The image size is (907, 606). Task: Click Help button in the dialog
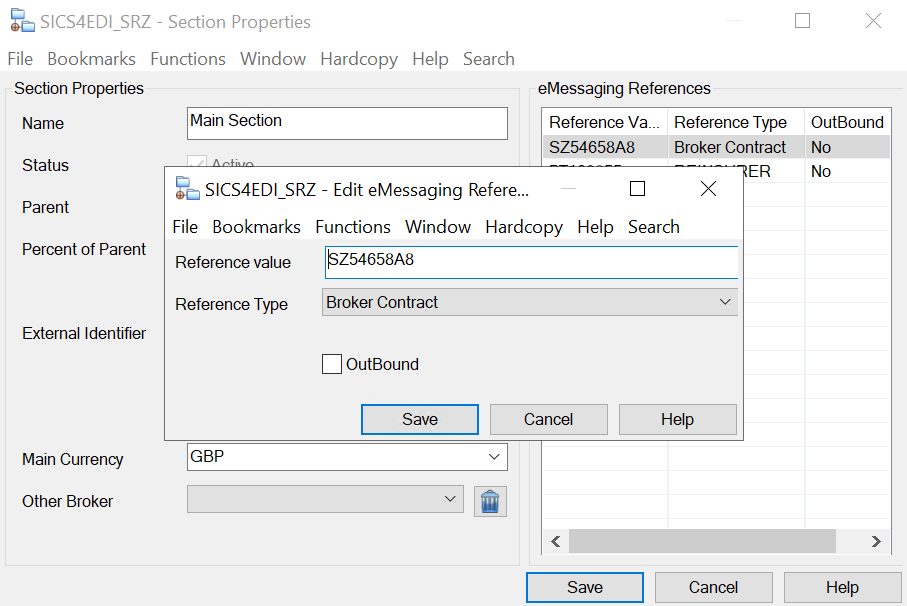[677, 419]
